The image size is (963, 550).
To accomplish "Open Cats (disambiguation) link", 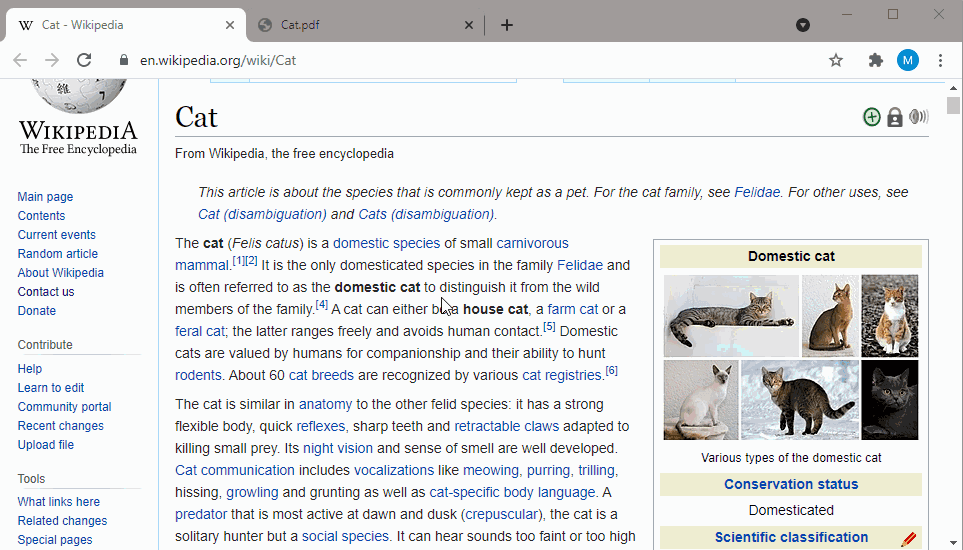I will [426, 214].
